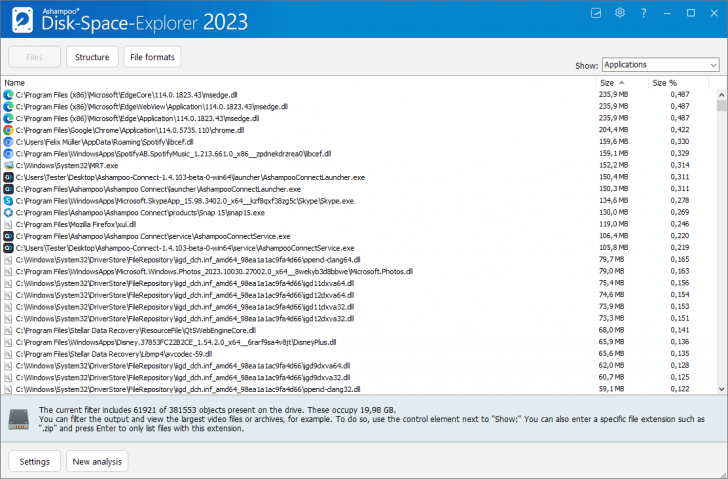Select the igd9dxva32.dll row

358,378
